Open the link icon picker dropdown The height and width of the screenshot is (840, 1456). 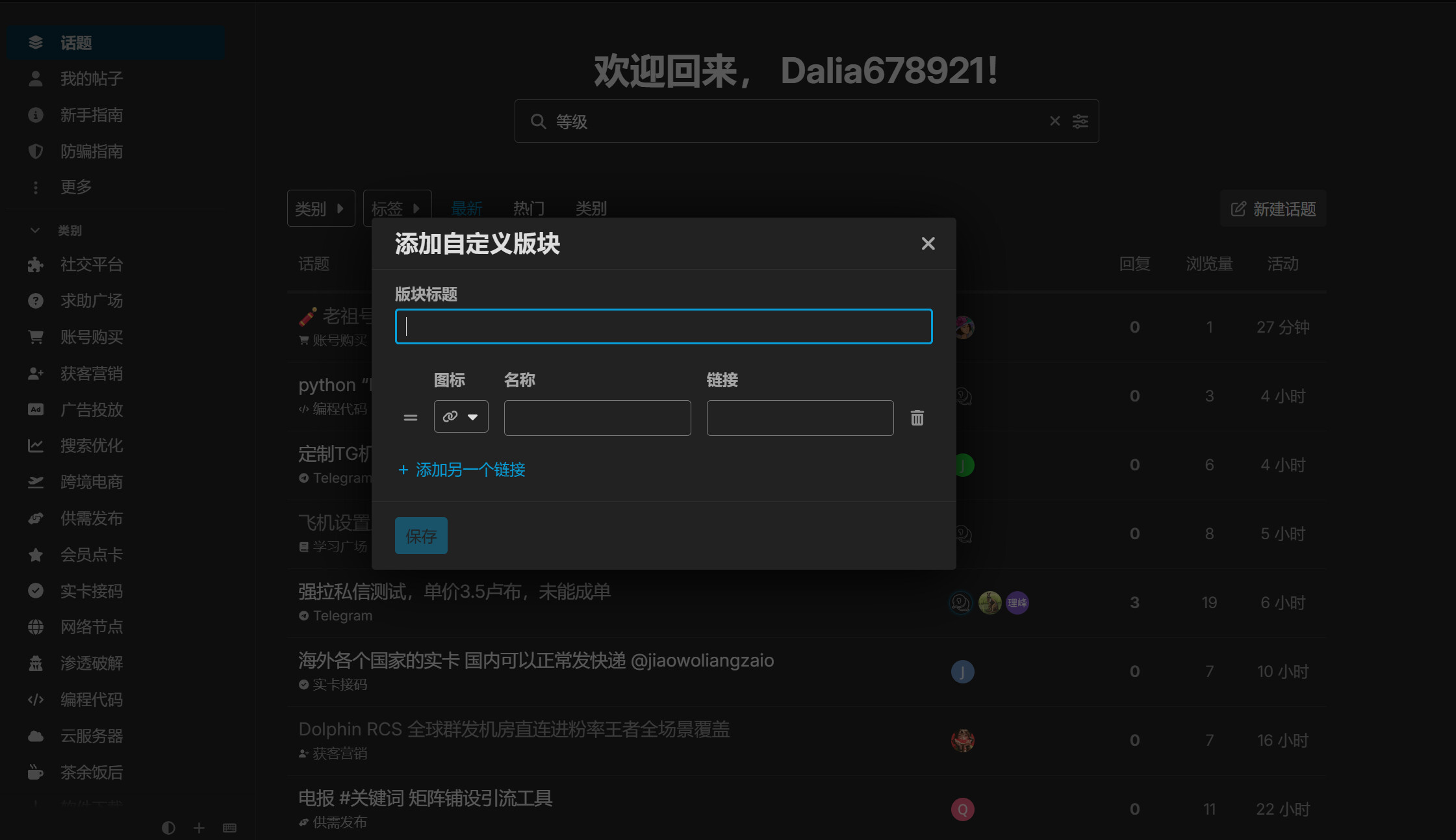[x=461, y=417]
